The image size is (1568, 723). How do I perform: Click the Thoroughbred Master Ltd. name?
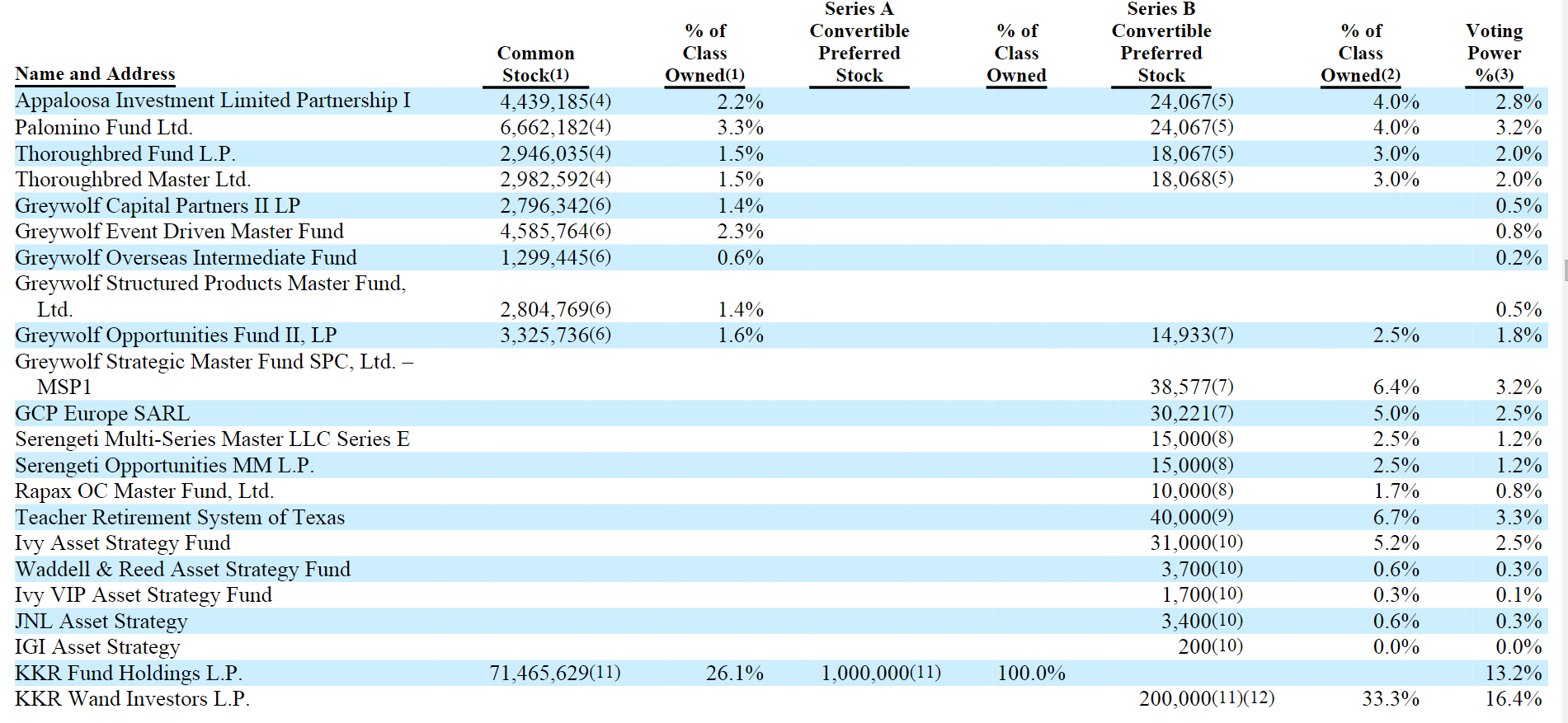tap(133, 180)
